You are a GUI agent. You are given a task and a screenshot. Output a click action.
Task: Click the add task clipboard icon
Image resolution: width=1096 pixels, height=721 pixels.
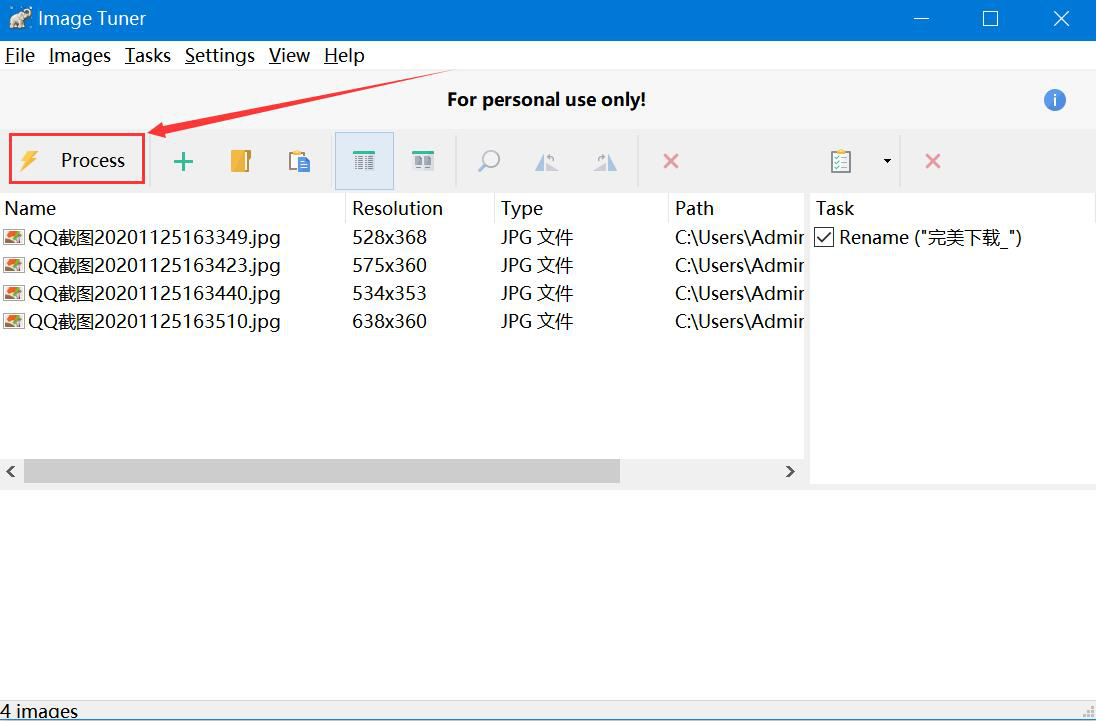(x=841, y=161)
